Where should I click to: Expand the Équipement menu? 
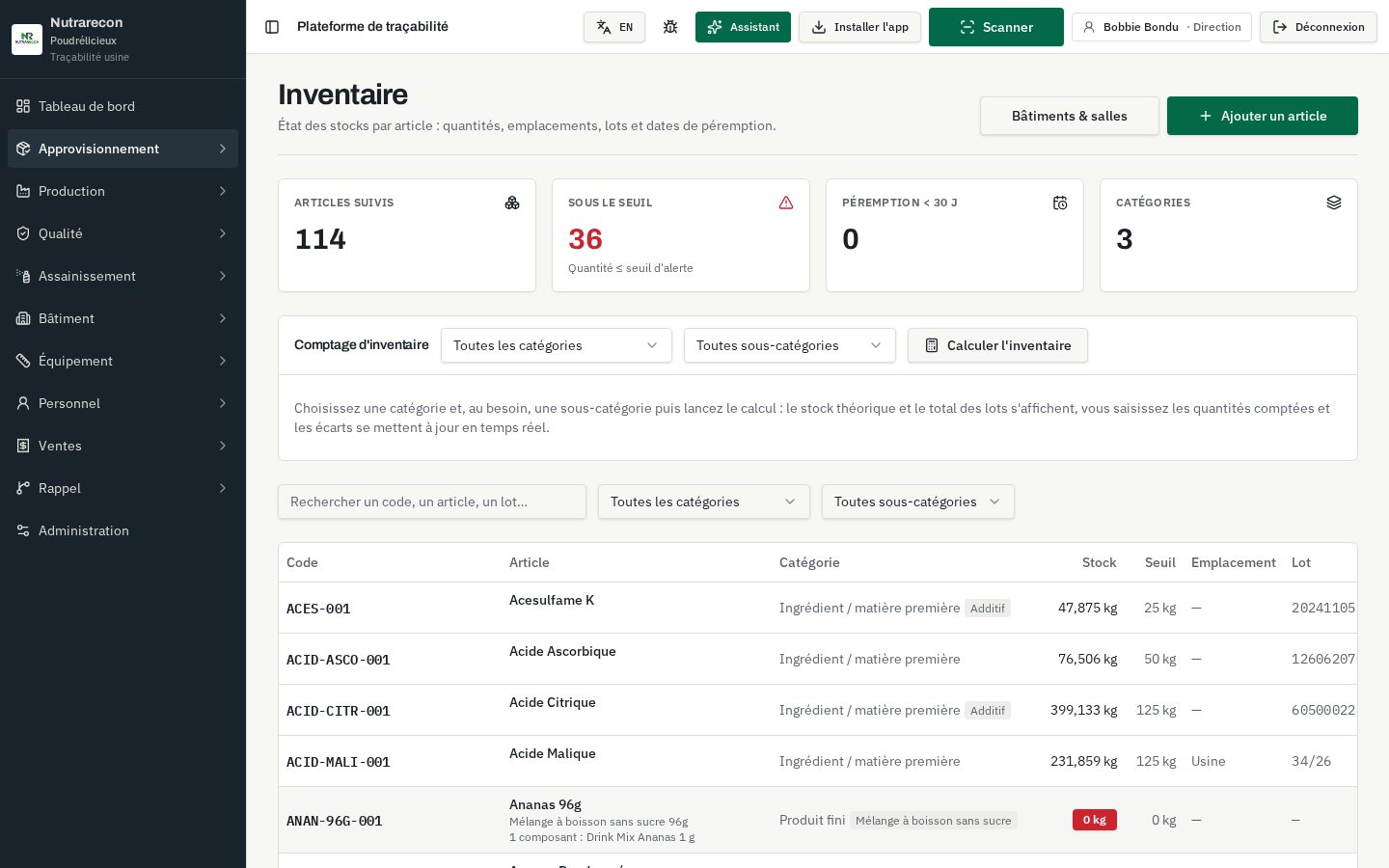coord(123,361)
